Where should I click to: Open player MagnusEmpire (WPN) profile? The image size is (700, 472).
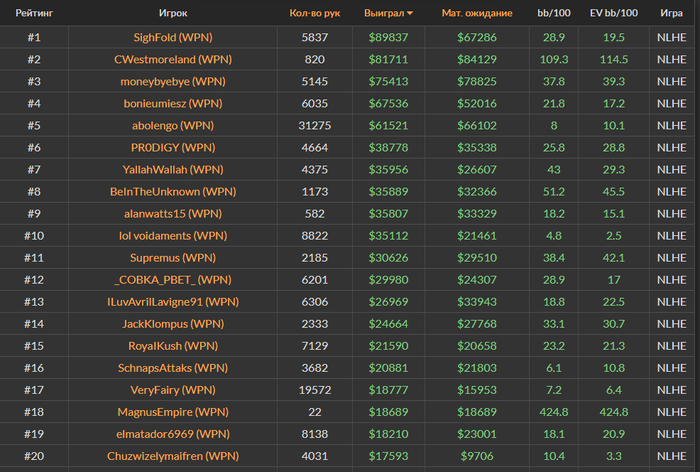pos(173,412)
